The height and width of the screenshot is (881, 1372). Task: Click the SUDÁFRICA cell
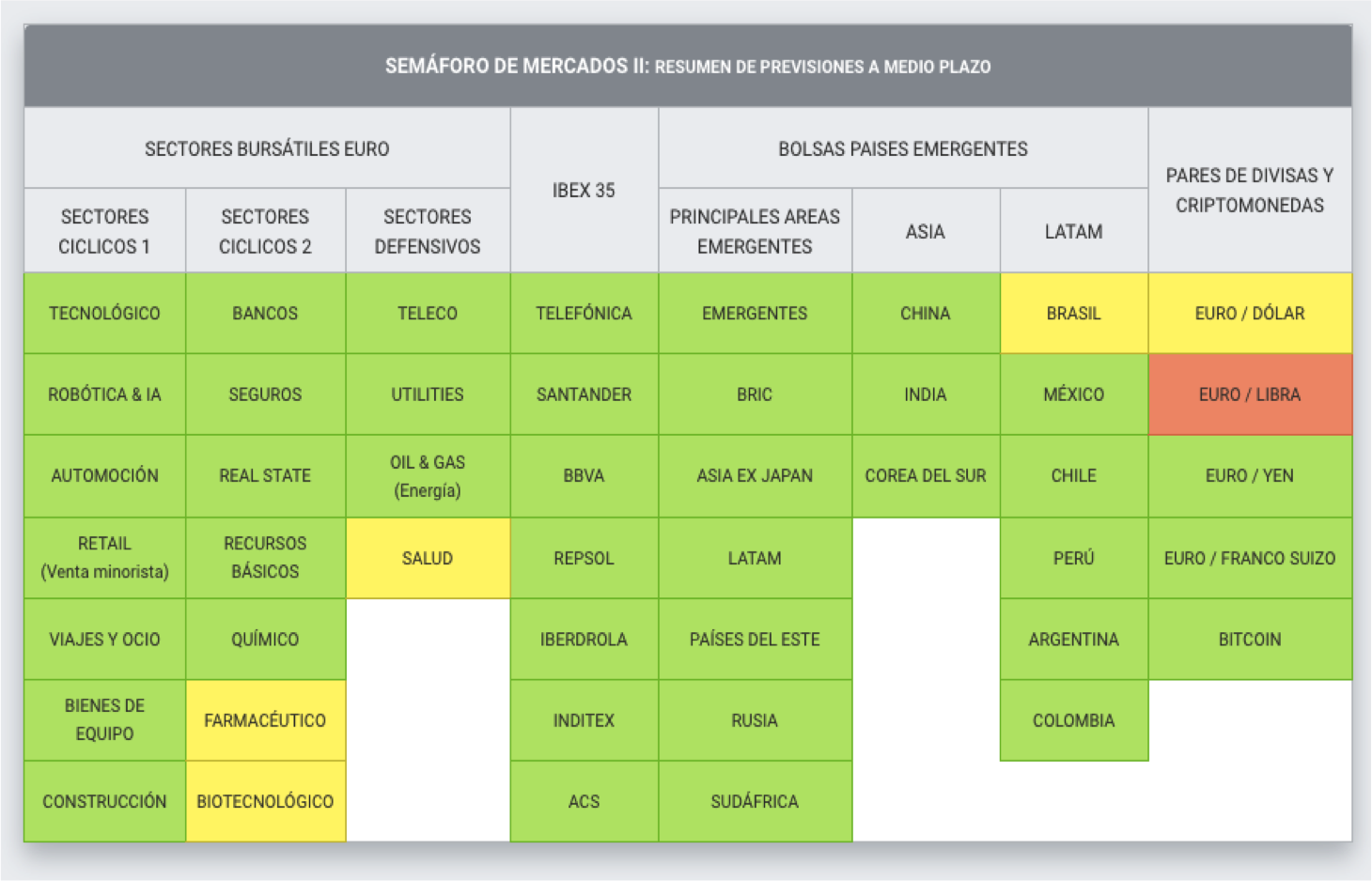coord(755,801)
